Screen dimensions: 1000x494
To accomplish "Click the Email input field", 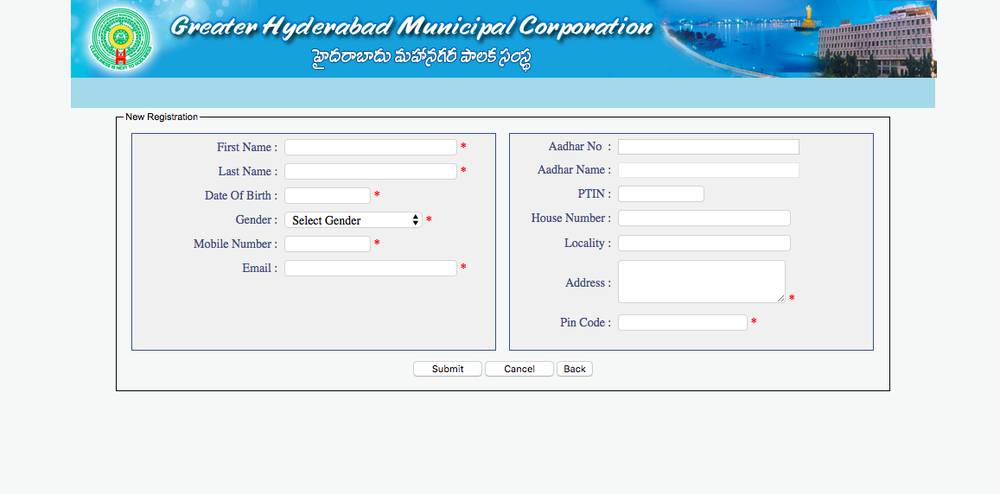I will click(x=371, y=268).
